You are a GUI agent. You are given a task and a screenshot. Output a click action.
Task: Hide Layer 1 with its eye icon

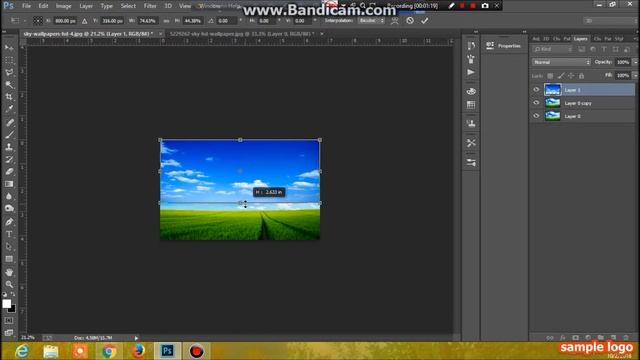(x=536, y=90)
